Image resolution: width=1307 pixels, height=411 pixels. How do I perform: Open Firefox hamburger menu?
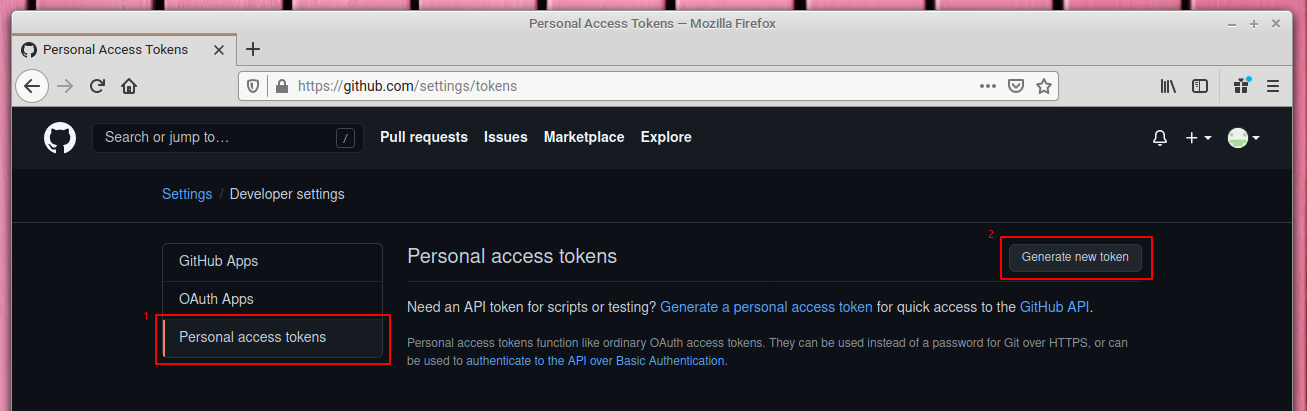tap(1273, 86)
